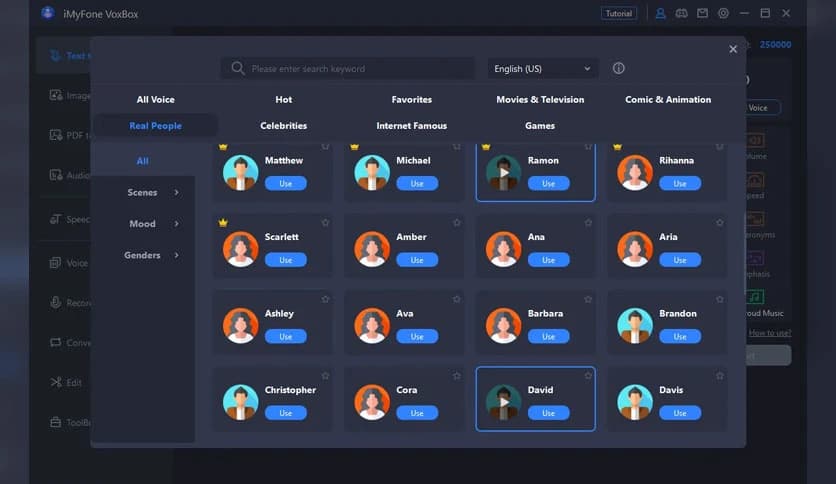Favorite the David voice with star
The image size is (836, 484).
(x=588, y=376)
